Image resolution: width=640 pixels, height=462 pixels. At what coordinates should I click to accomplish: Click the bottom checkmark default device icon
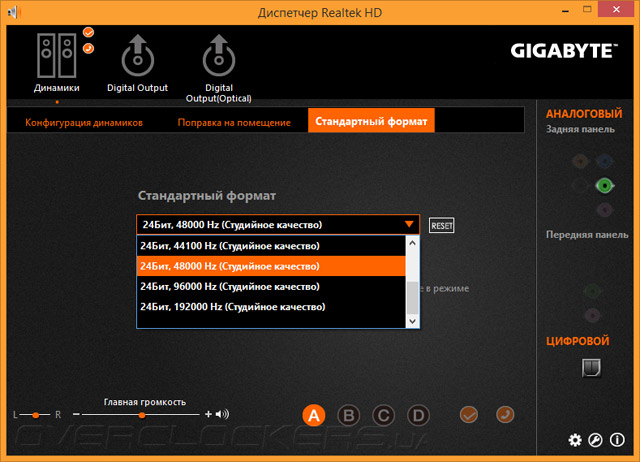point(469,415)
